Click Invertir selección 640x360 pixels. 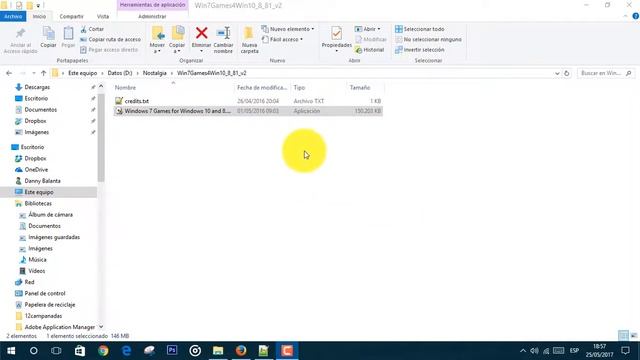[x=419, y=49]
